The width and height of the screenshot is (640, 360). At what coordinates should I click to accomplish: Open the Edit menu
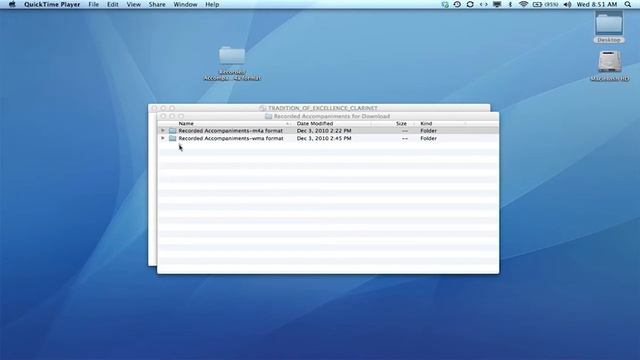(x=113, y=4)
